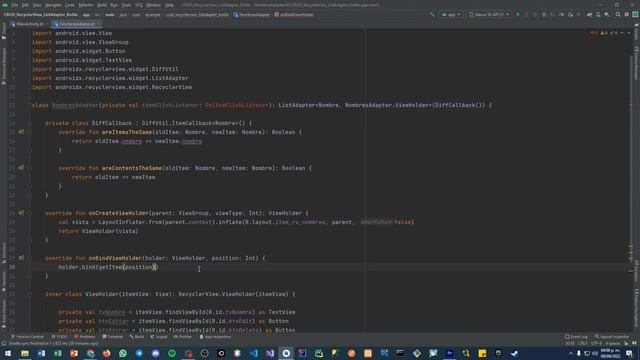Image resolution: width=640 pixels, height=360 pixels.
Task: Click override gutter icon beside areItemsTheSame
Action: point(21,132)
